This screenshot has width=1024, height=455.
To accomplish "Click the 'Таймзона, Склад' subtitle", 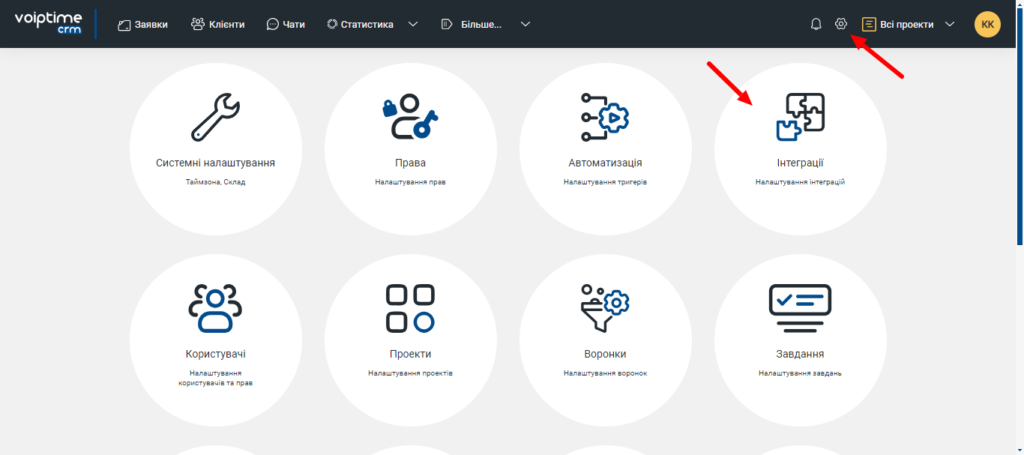I will (x=216, y=182).
